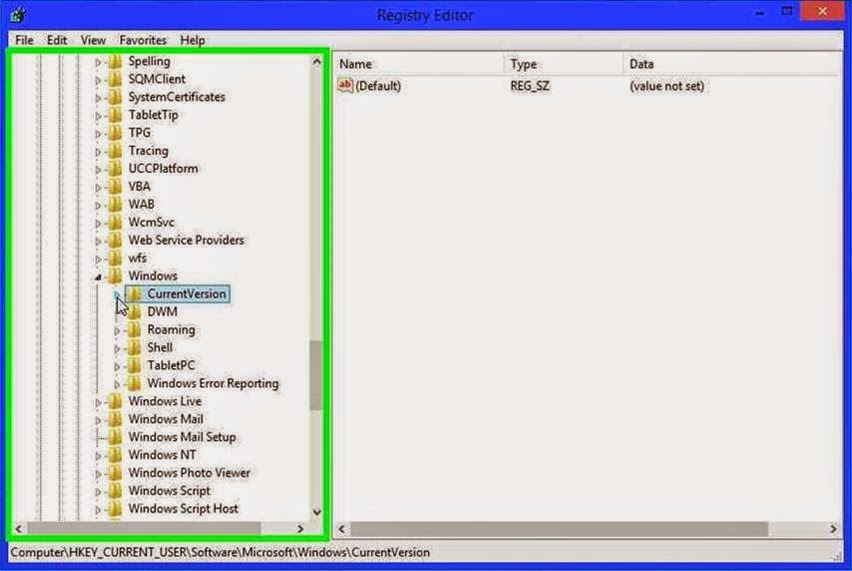Image resolution: width=852 pixels, height=571 pixels.
Task: Select the (Default) value entry
Action: point(378,86)
